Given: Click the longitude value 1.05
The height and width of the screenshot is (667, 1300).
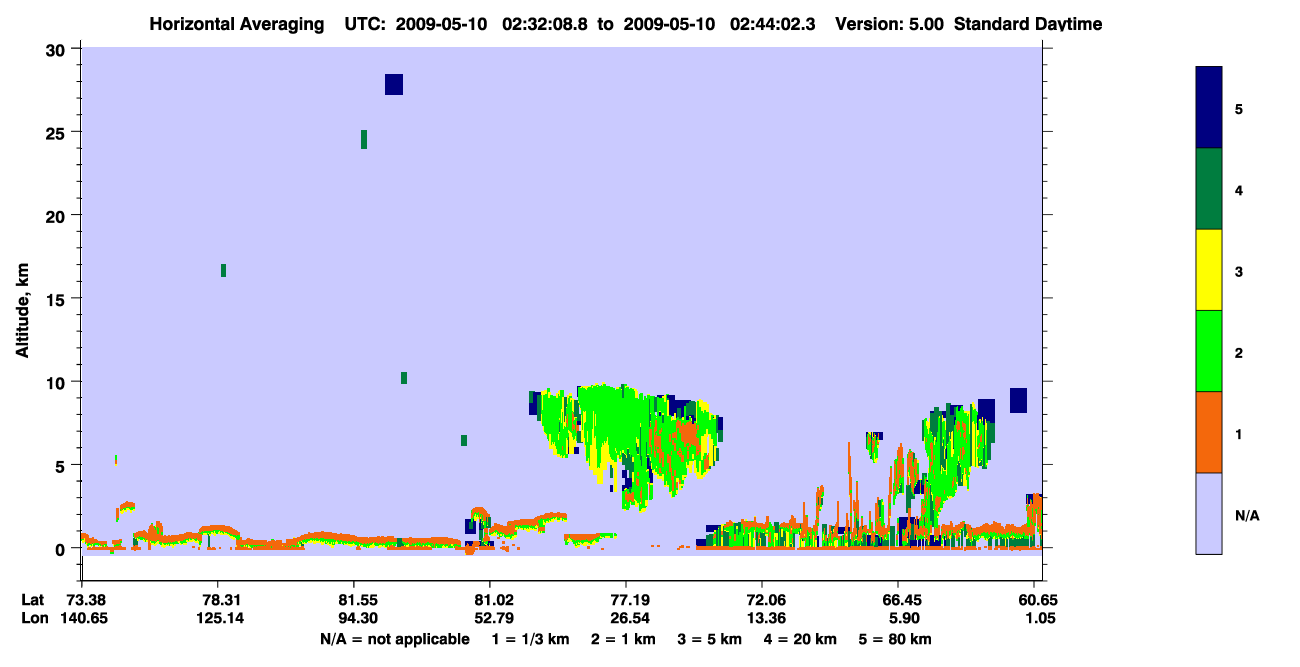Looking at the screenshot, I should 1041,618.
